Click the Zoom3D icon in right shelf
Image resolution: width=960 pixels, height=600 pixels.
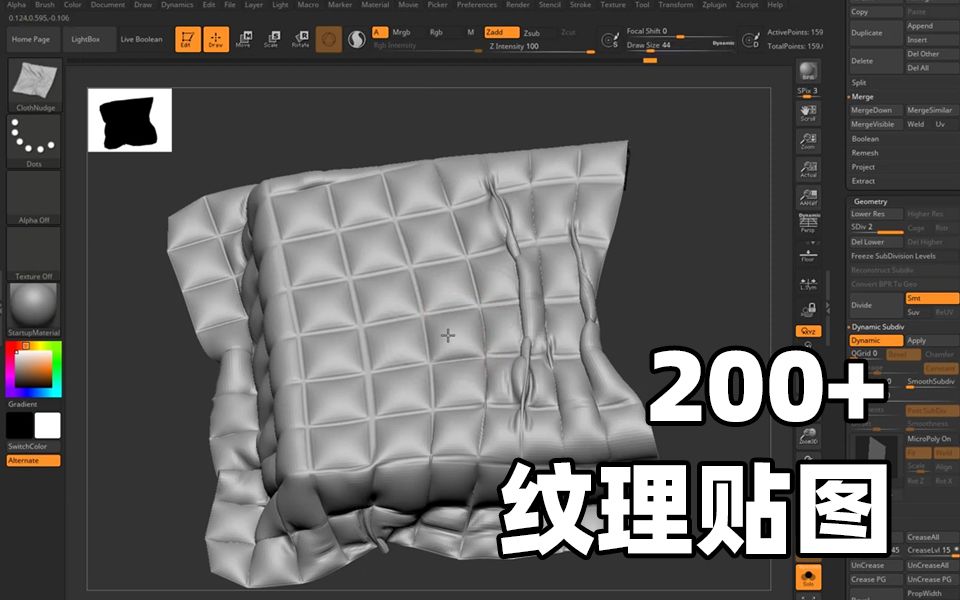808,436
